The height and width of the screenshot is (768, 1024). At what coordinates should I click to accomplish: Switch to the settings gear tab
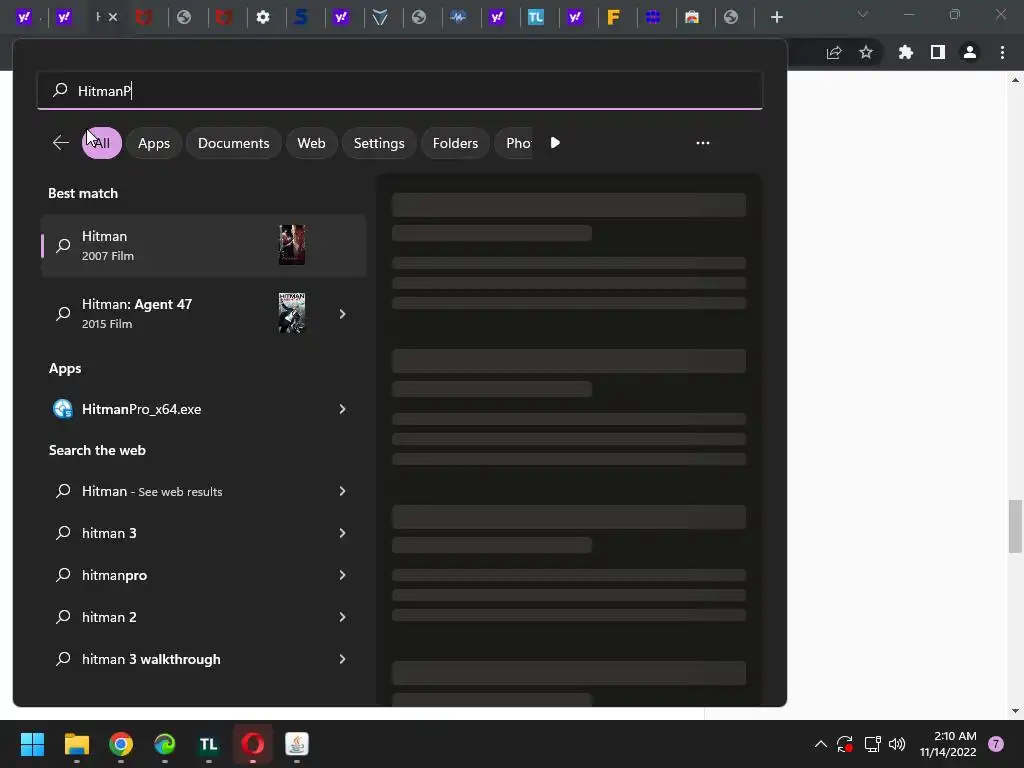263,18
